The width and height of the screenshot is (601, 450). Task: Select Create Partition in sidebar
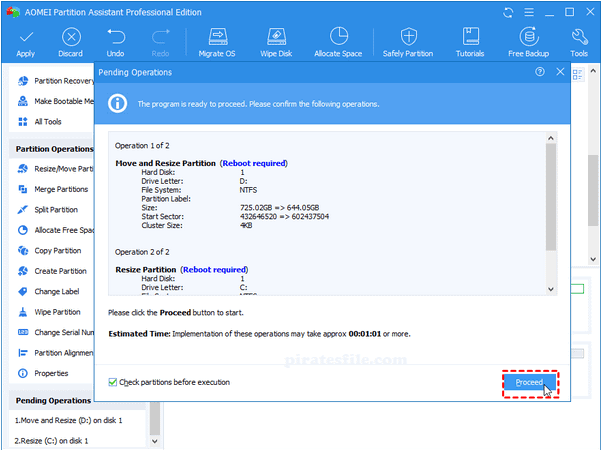(52, 271)
